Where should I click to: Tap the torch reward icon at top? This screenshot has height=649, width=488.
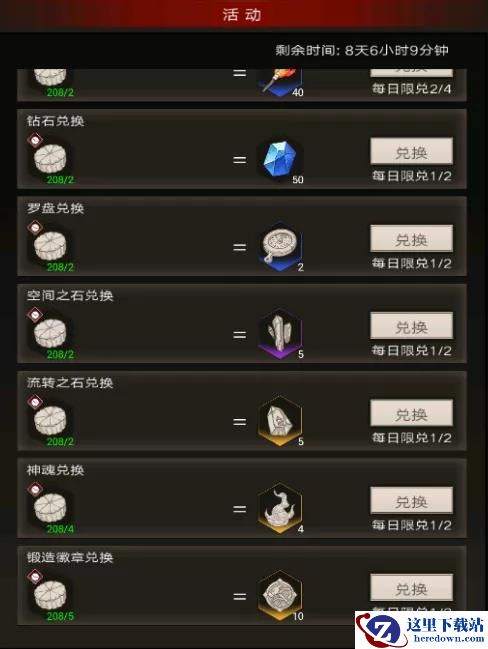point(281,82)
